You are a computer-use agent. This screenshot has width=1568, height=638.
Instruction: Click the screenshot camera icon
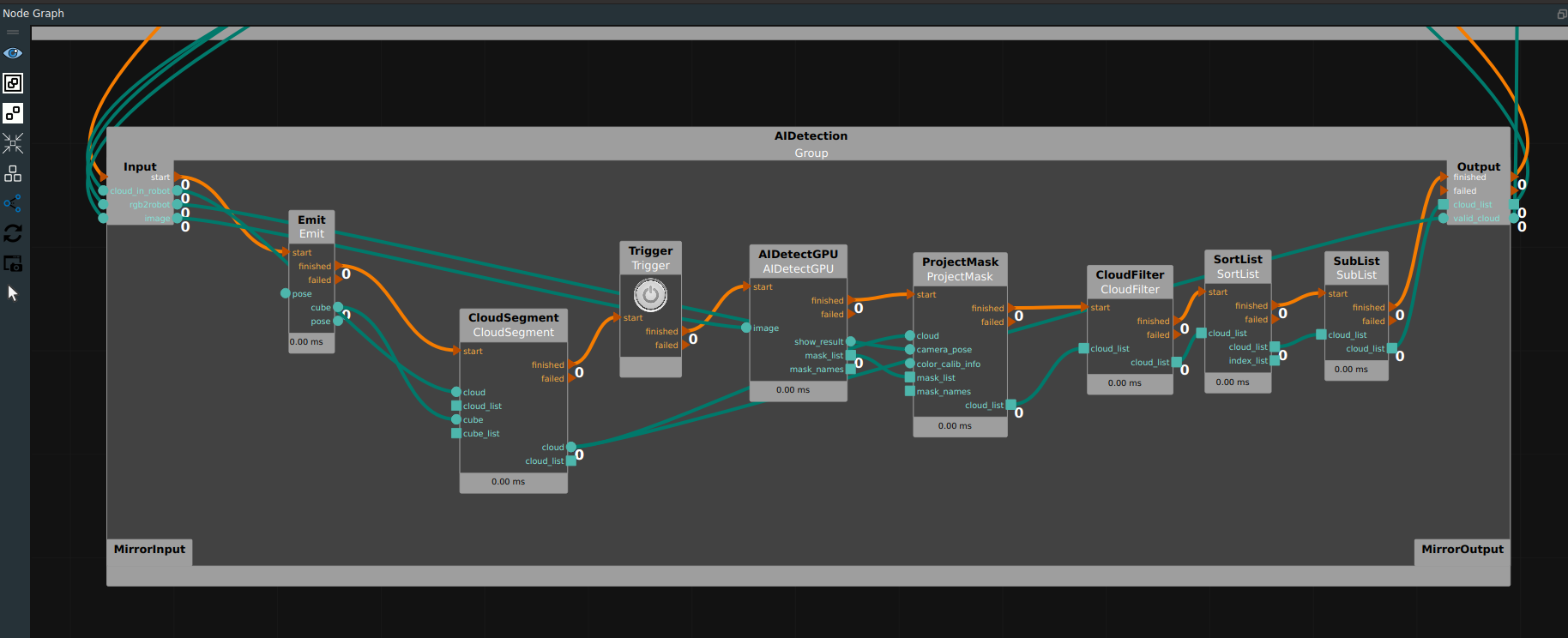coord(13,263)
